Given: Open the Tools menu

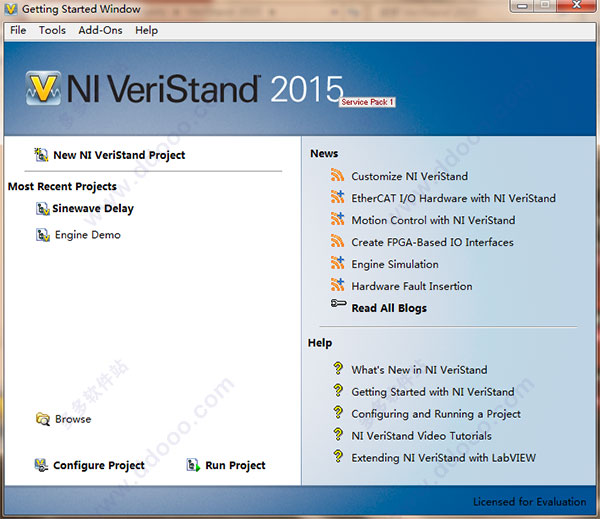Looking at the screenshot, I should click(52, 30).
